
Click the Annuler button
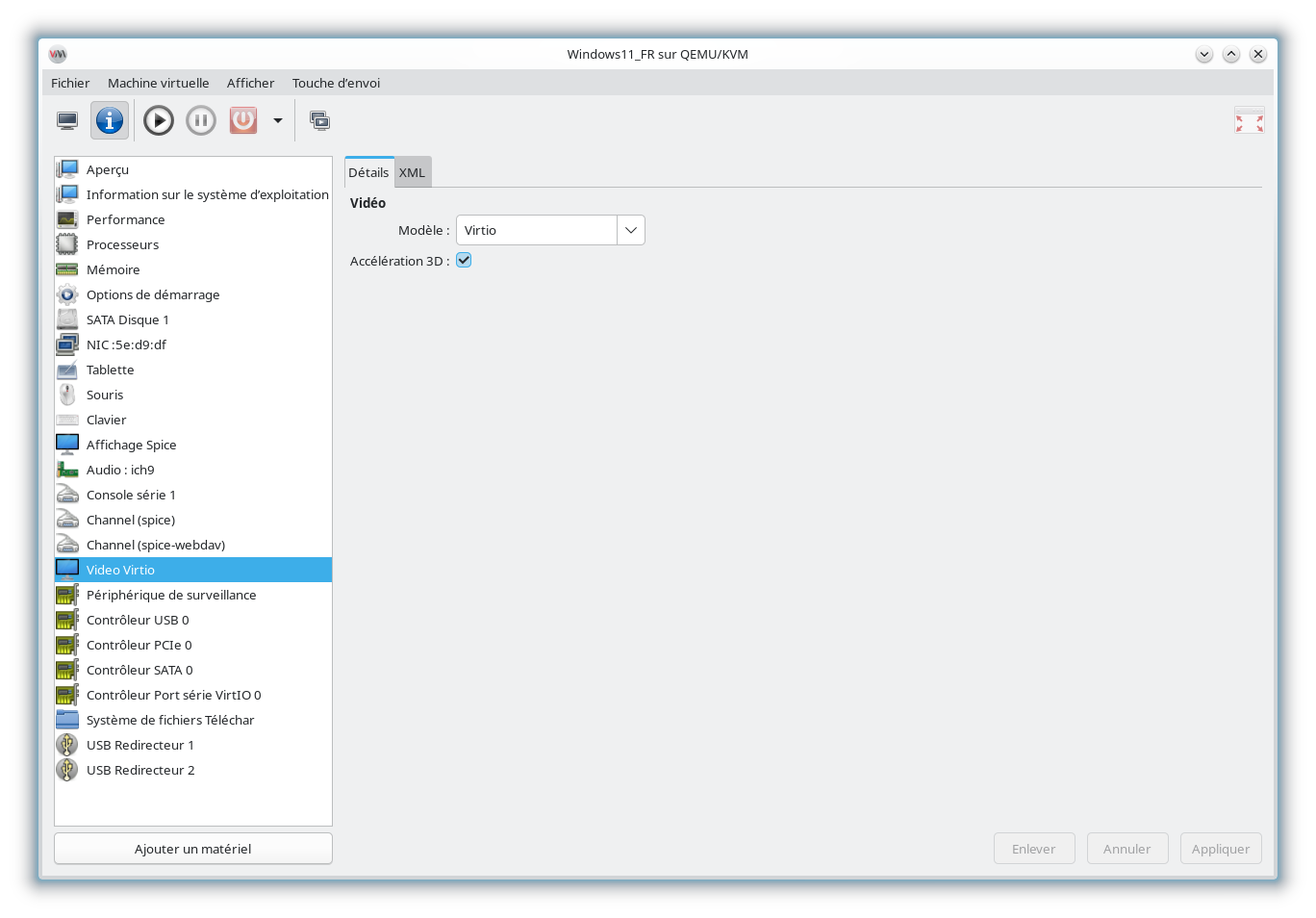click(x=1127, y=849)
